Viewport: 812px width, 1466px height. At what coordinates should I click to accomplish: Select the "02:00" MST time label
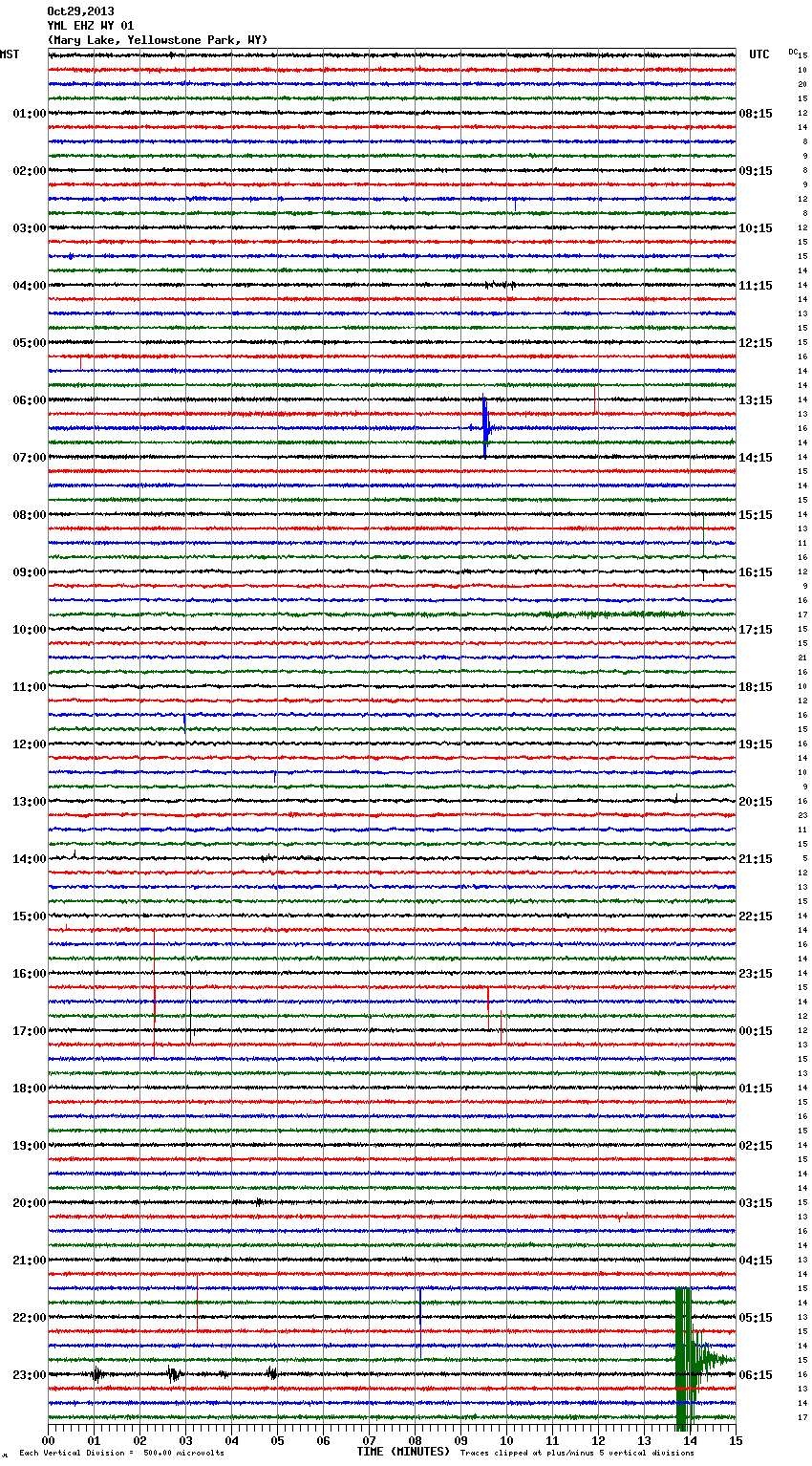(30, 171)
